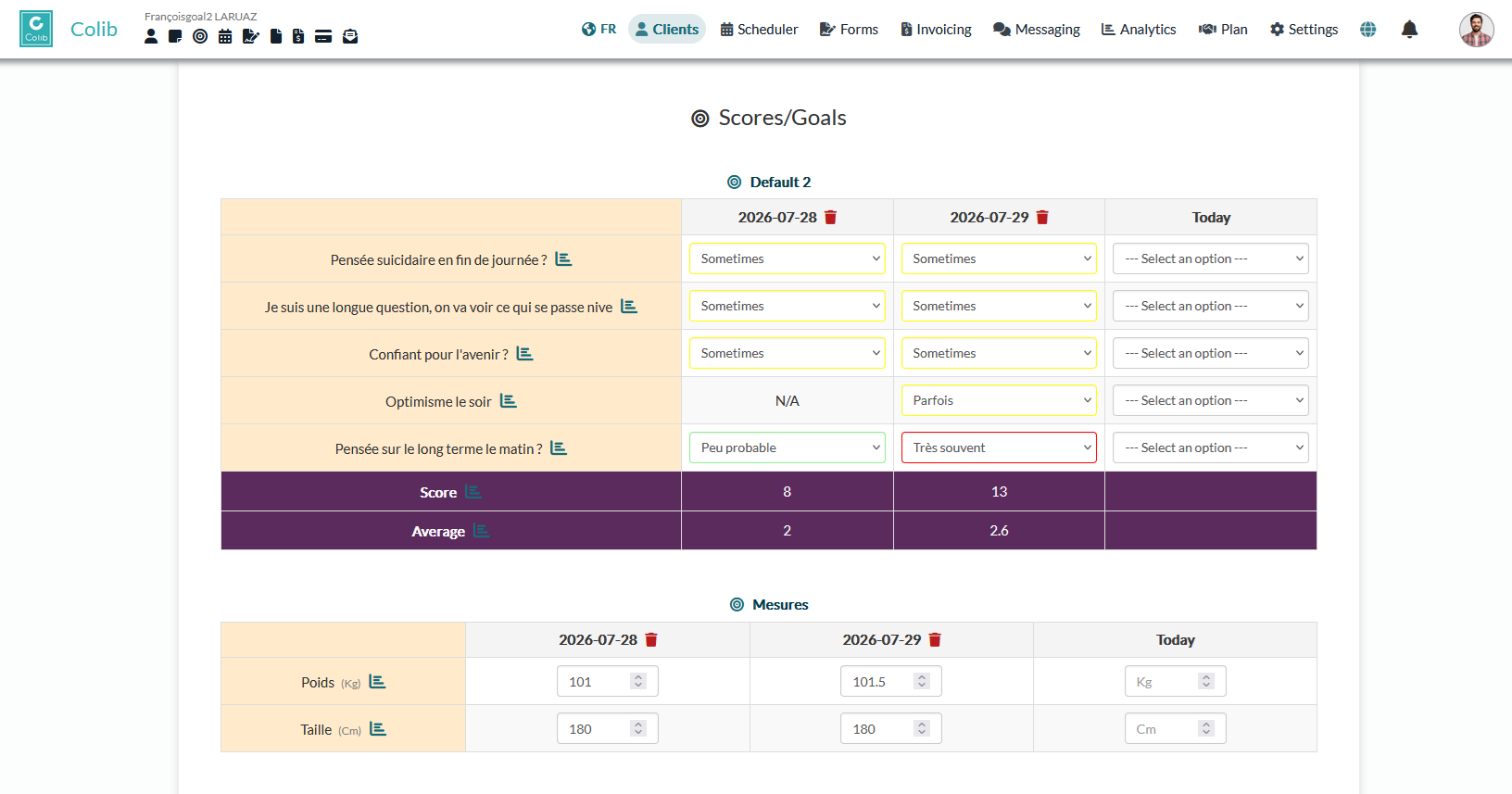Switch language using the FR link

point(598,29)
